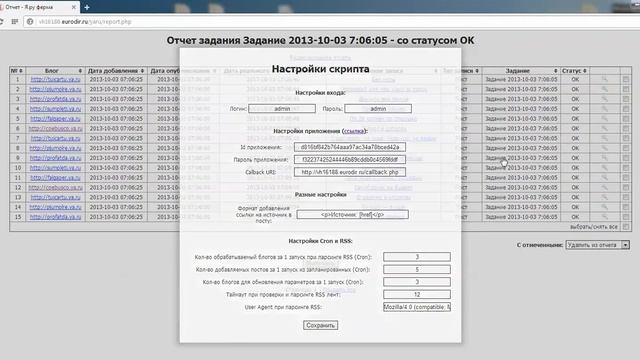640x360 pixels.
Task: Click the Сохранить button
Action: point(320,325)
